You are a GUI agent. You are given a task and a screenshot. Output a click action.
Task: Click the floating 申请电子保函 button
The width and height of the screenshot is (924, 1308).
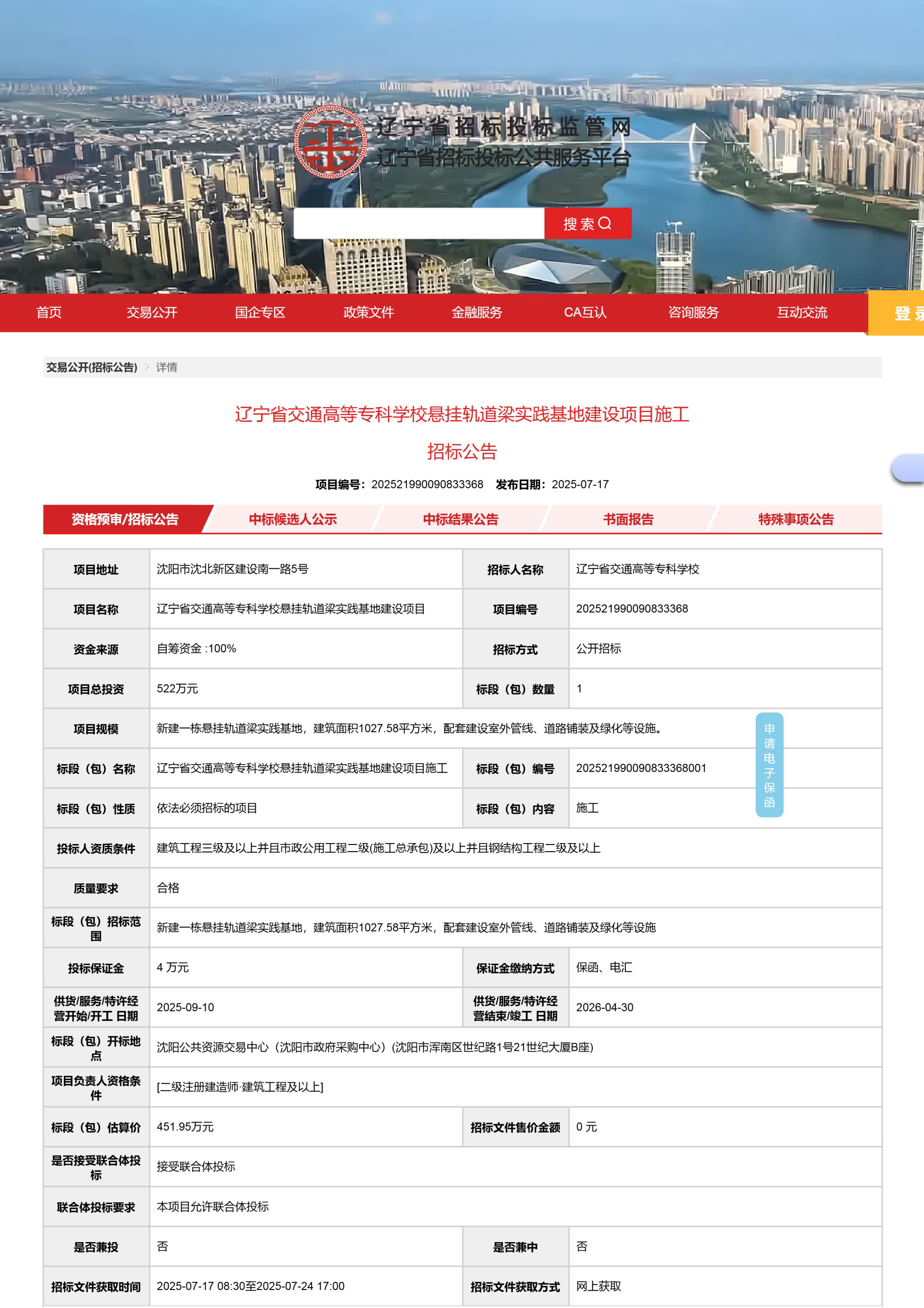pyautogui.click(x=769, y=765)
